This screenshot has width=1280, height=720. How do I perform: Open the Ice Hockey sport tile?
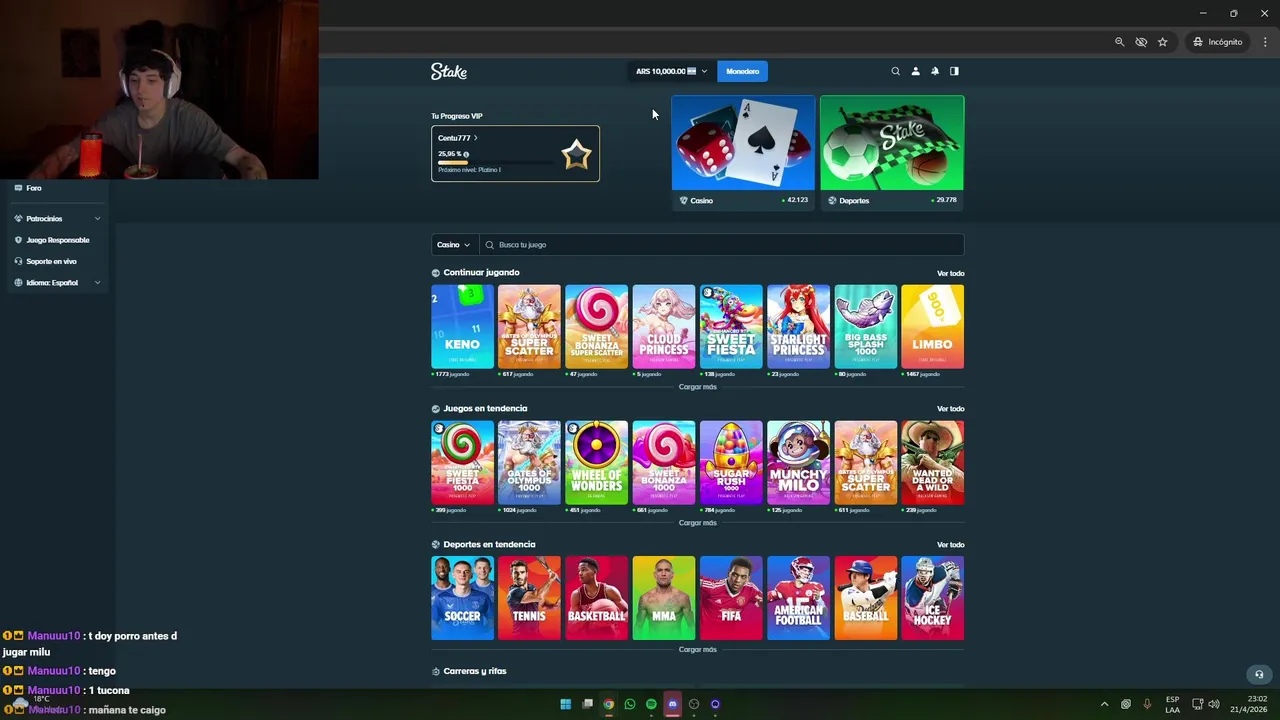click(932, 598)
